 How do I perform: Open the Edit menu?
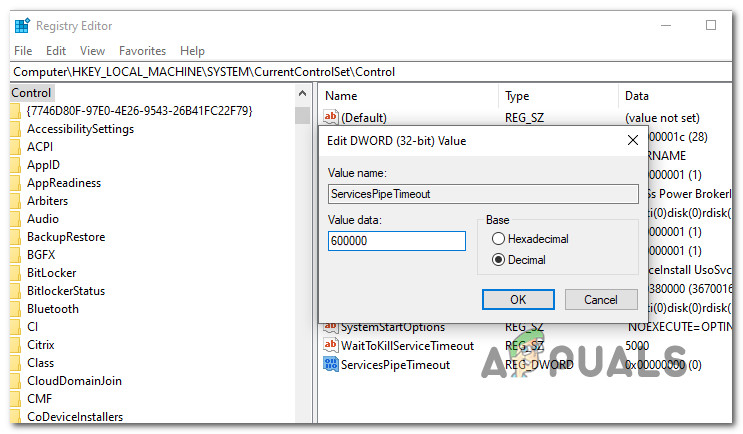(x=56, y=51)
